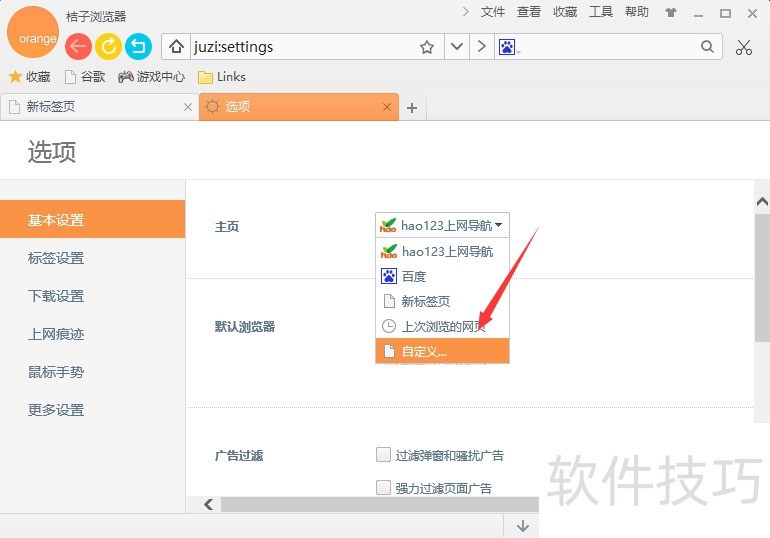Open the 游戏中心 bookmark
Viewport: 770px width, 538px height.
[x=151, y=77]
